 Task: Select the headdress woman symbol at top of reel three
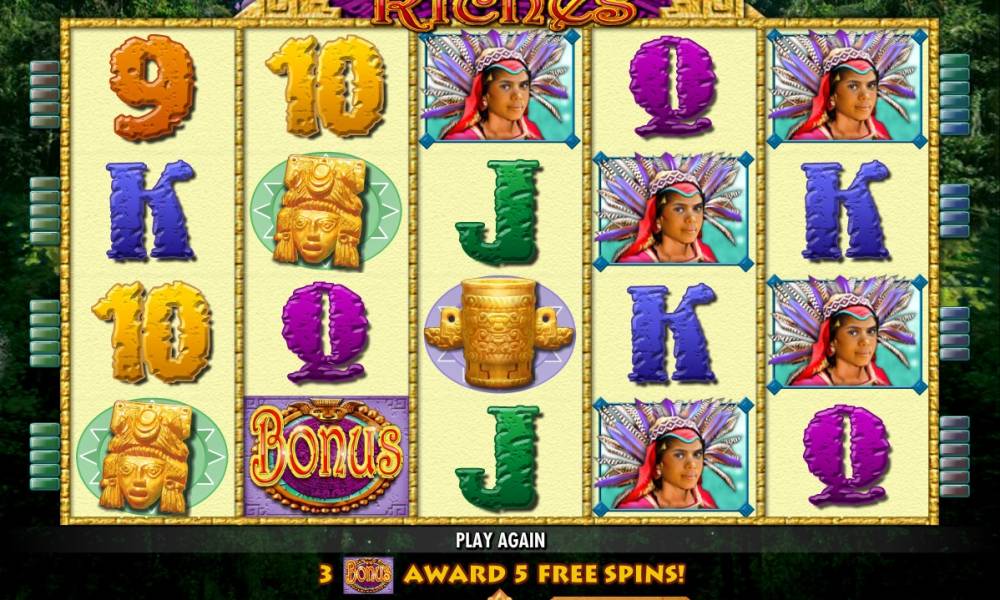click(499, 87)
